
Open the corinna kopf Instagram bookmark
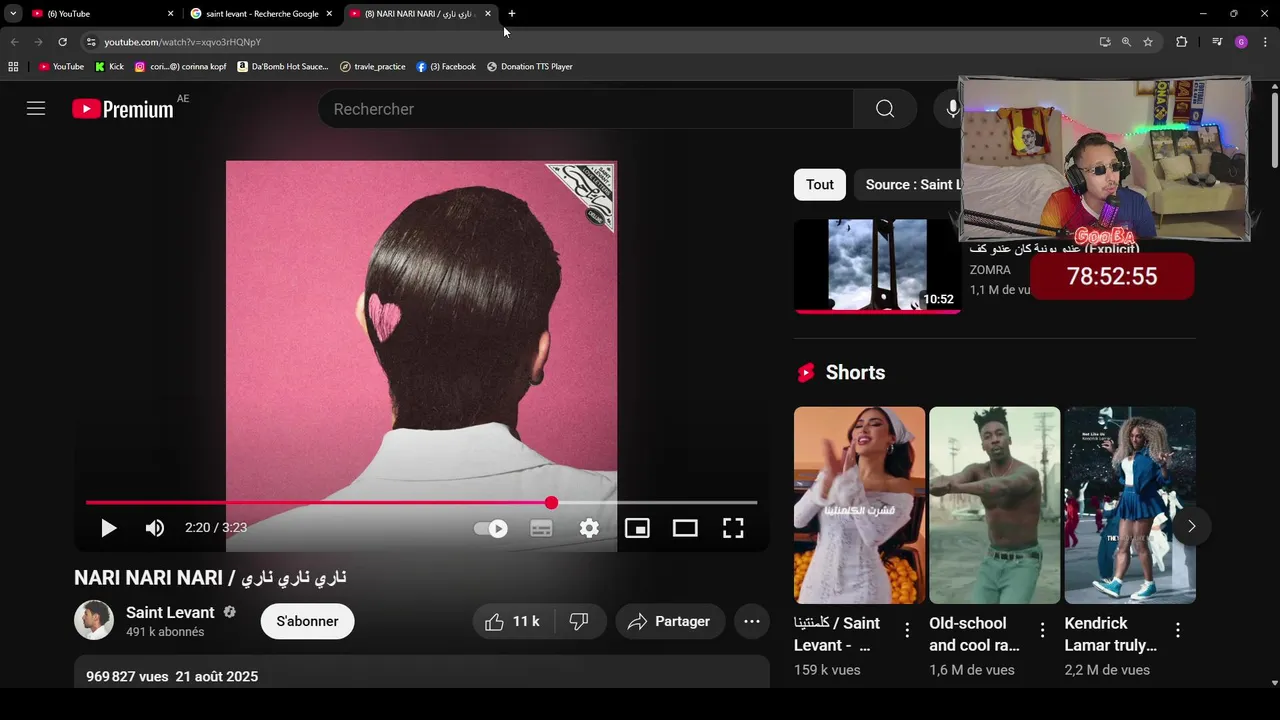tap(181, 67)
